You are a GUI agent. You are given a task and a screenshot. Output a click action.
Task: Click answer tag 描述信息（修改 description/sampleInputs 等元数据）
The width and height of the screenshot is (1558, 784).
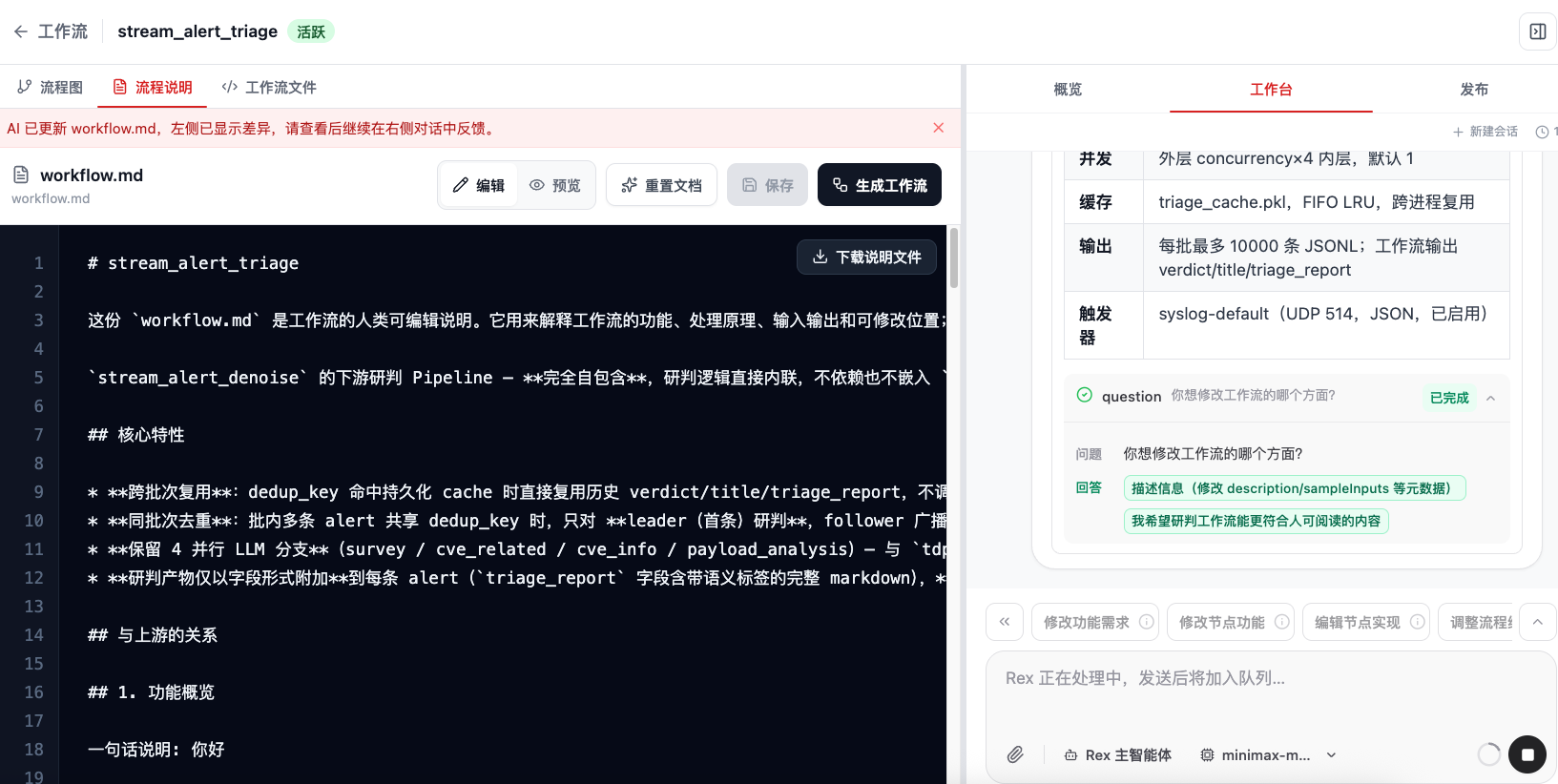1295,488
